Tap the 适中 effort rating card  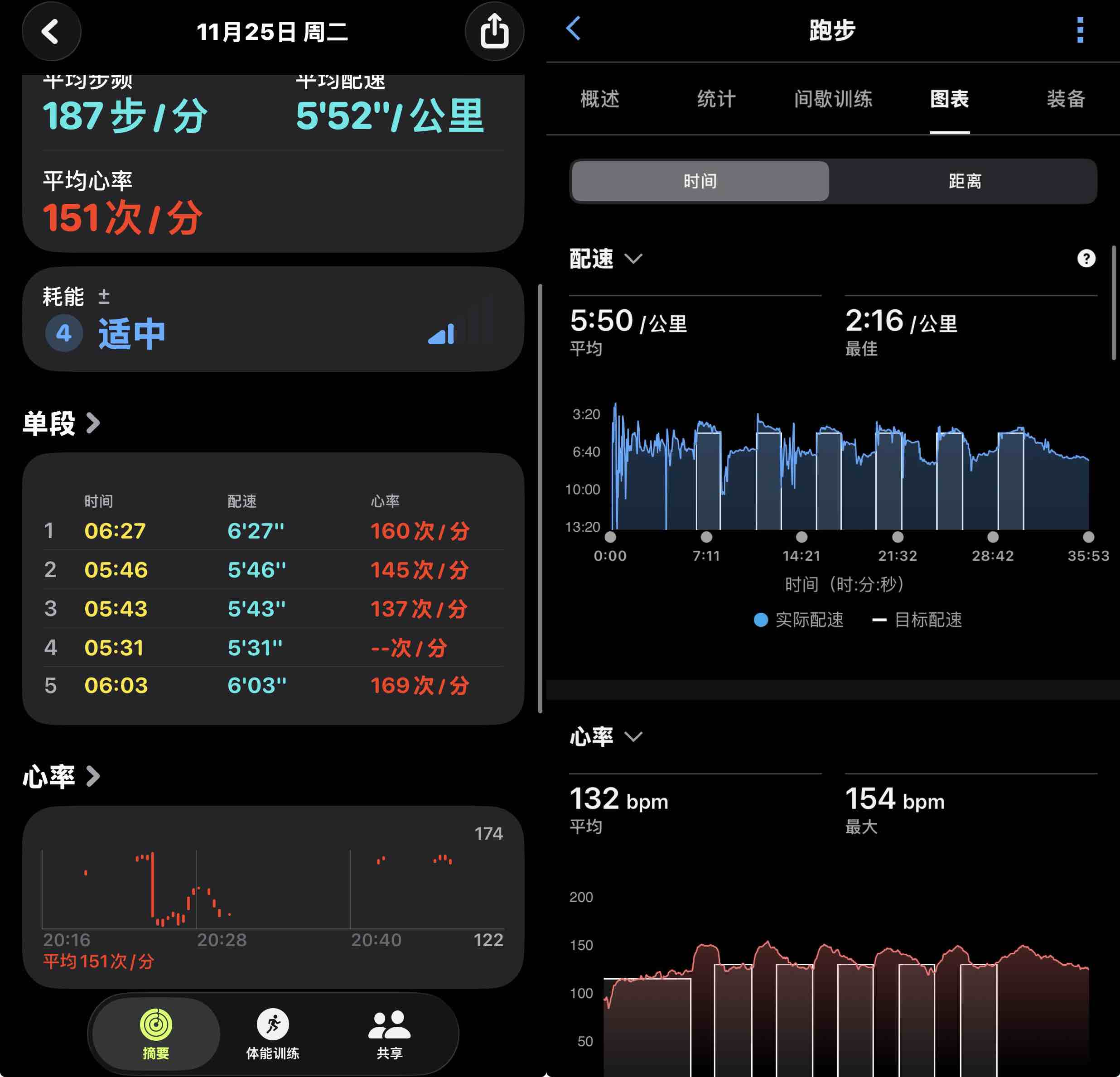click(273, 319)
